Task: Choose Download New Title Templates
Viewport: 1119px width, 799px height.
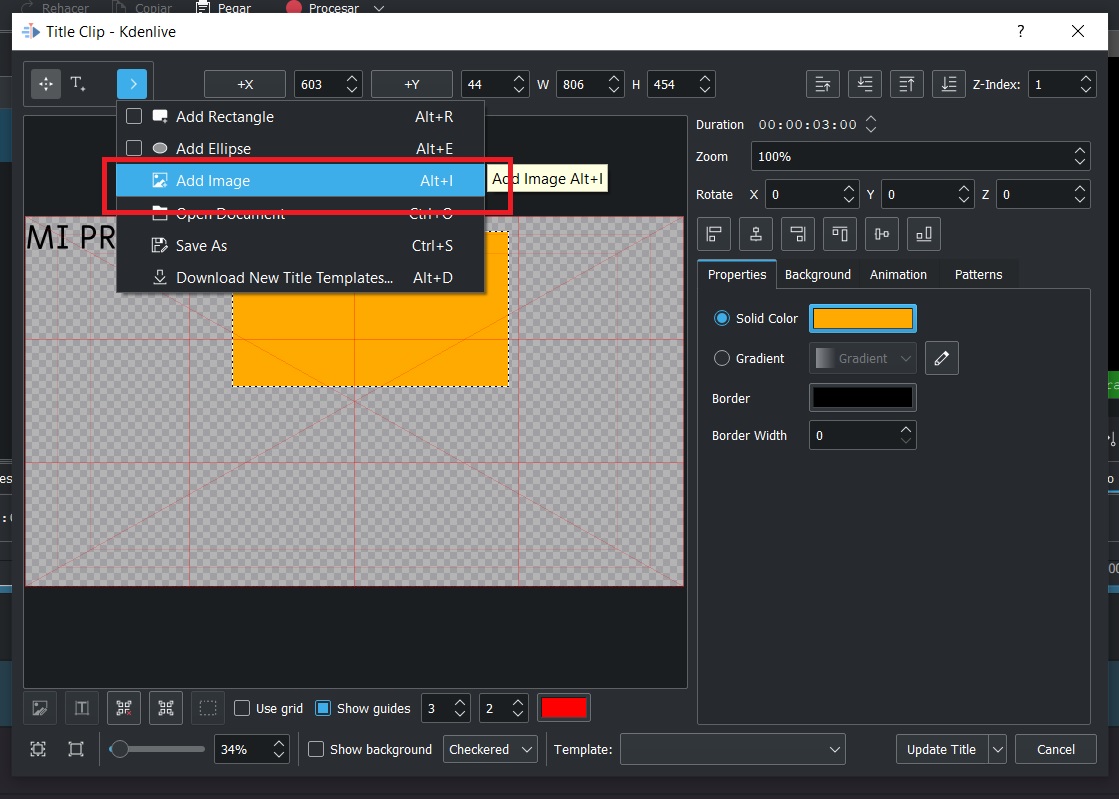Action: point(300,278)
